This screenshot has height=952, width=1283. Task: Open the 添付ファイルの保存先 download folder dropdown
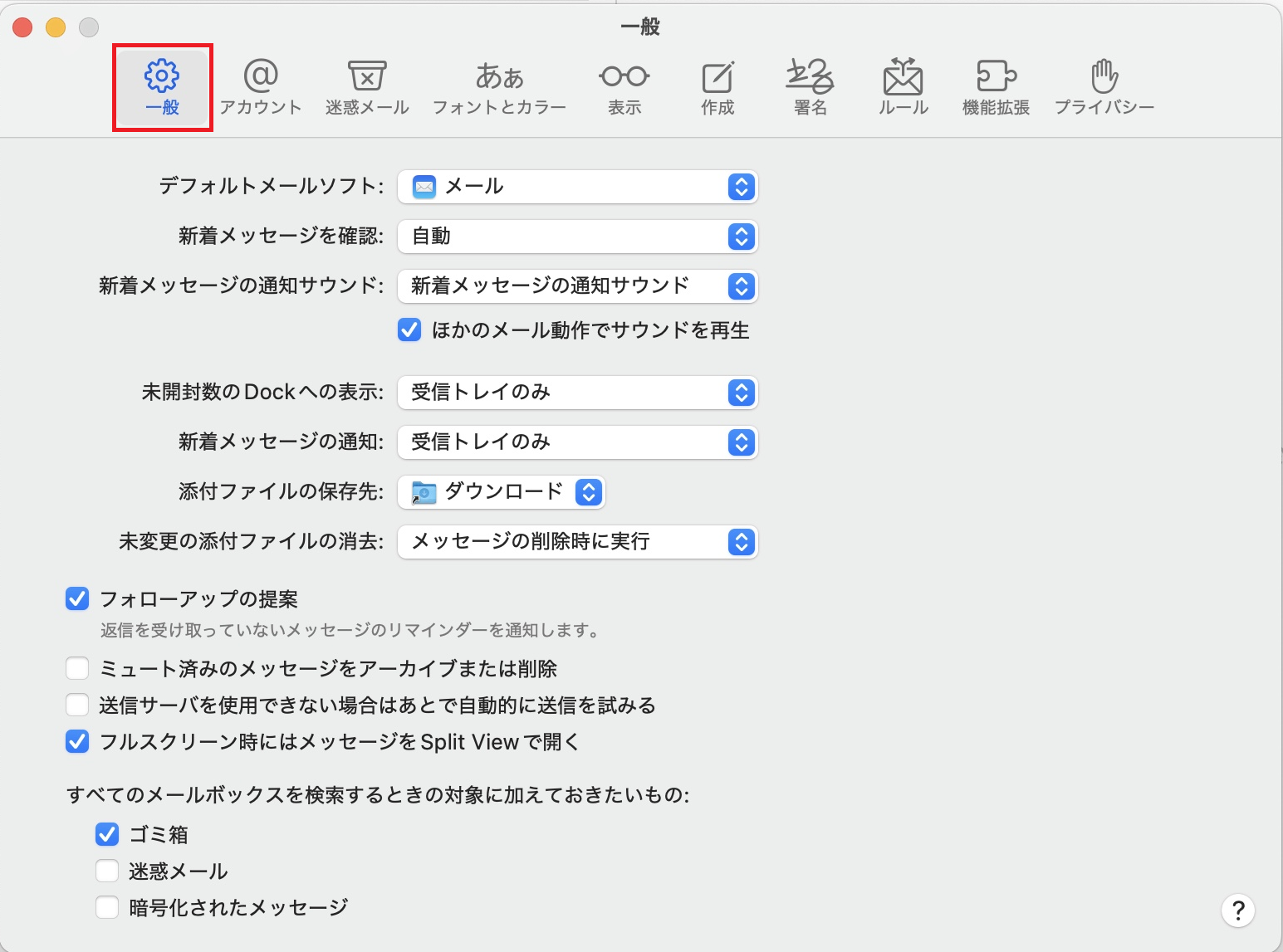coord(502,492)
